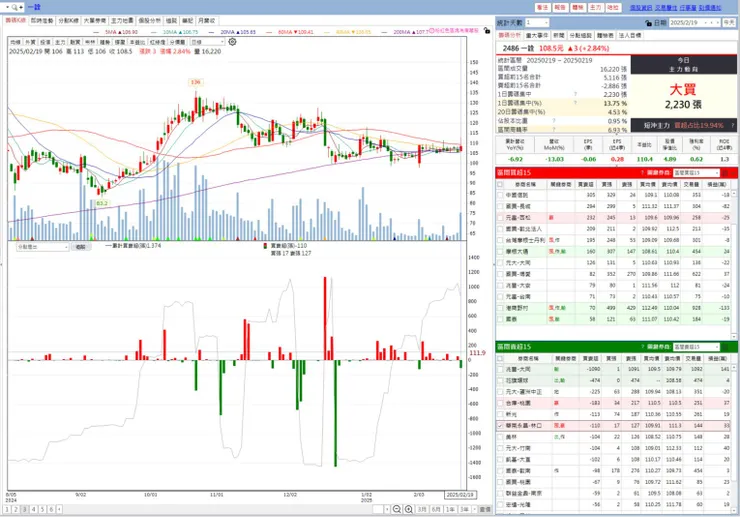Tick the checkbox for 摩根大通
The width and height of the screenshot is (740, 517).
pyautogui.click(x=500, y=252)
